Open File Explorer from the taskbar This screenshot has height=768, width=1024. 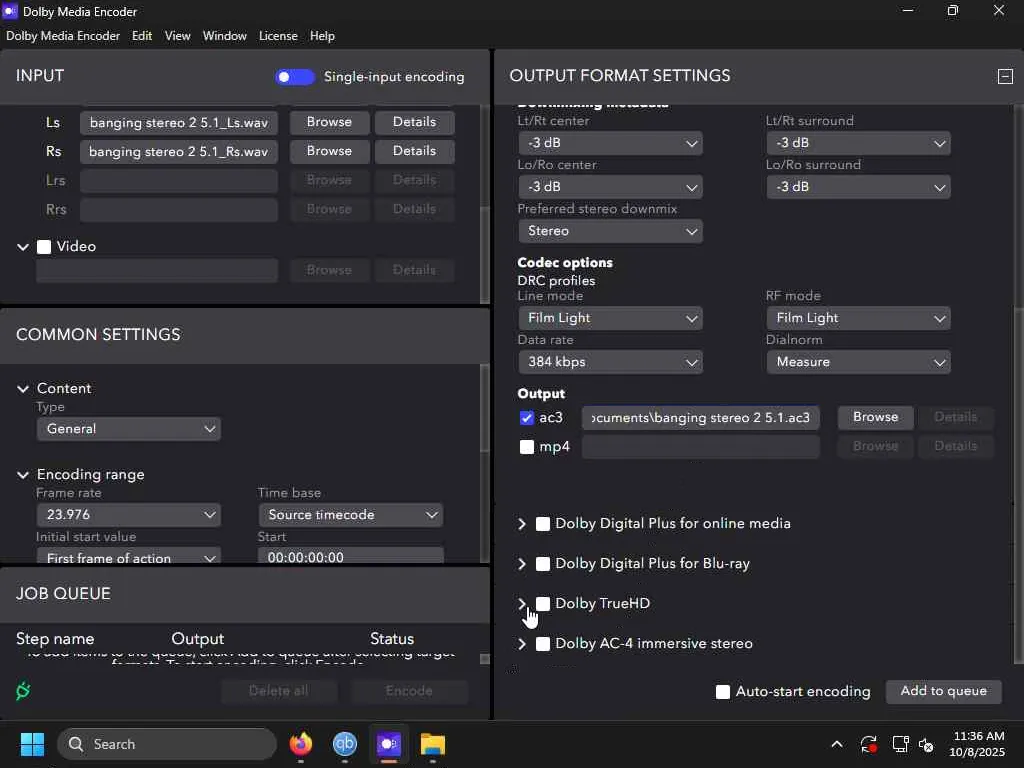click(x=432, y=744)
